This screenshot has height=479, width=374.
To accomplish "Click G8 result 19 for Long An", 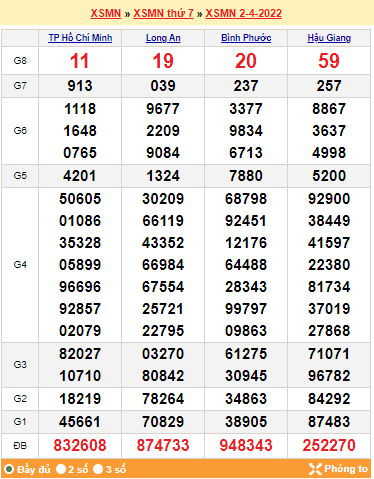I will 163,61.
